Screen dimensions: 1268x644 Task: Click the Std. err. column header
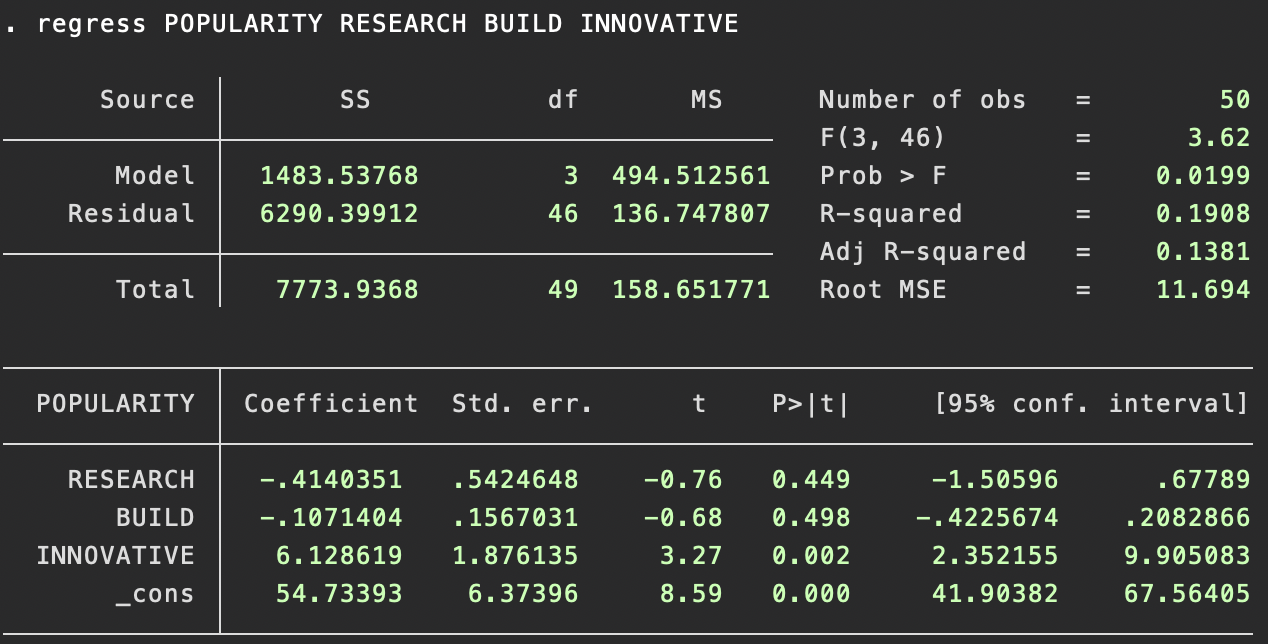(x=523, y=404)
